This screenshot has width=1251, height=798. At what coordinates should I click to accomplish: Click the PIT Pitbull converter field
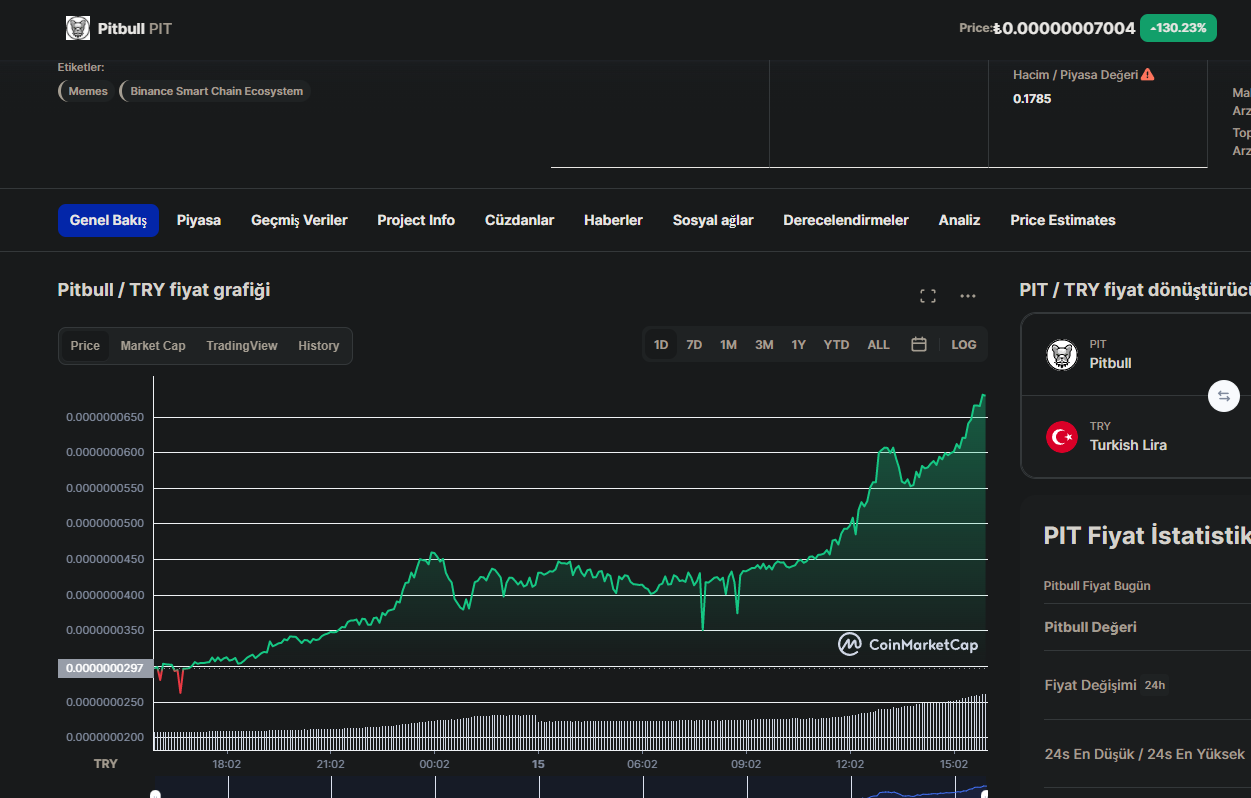(x=1136, y=354)
